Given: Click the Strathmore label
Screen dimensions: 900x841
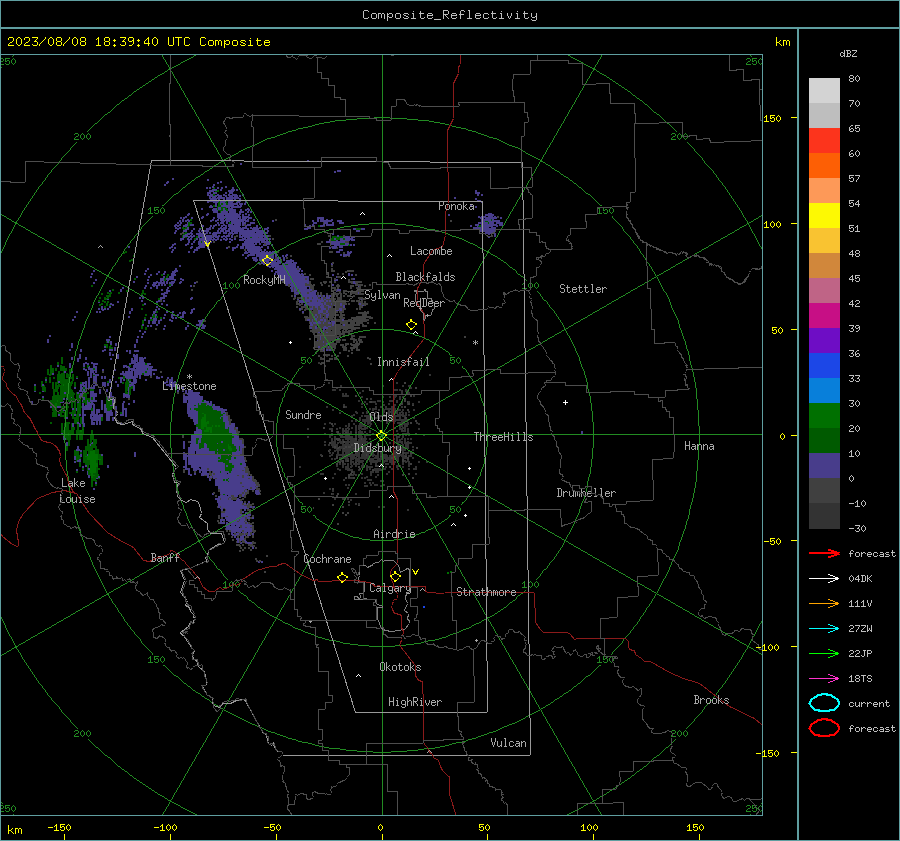Looking at the screenshot, I should tap(486, 592).
